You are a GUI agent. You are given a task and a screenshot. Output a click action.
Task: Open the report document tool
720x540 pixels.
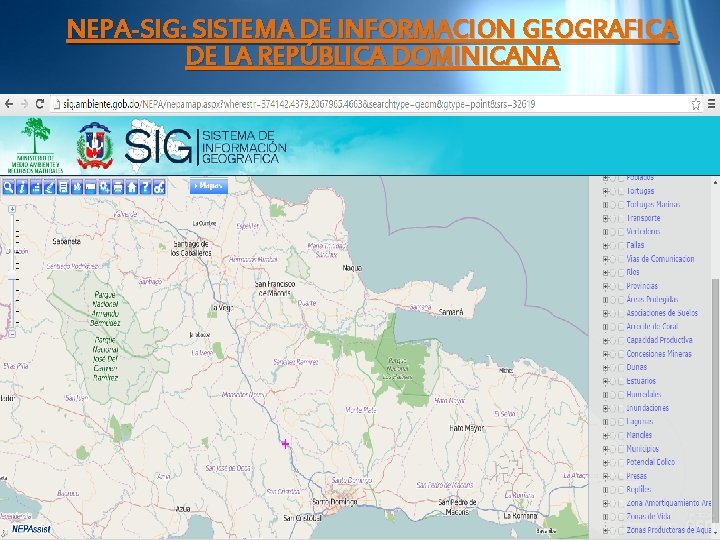(x=63, y=187)
